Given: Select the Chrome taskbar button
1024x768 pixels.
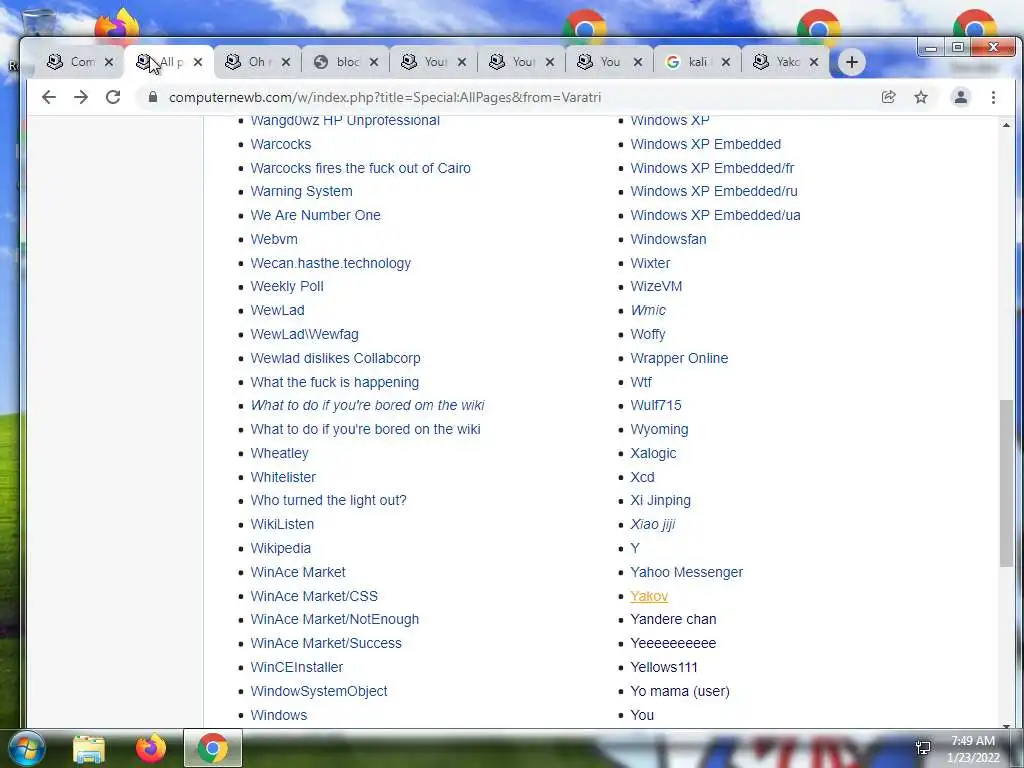Looking at the screenshot, I should point(212,748).
